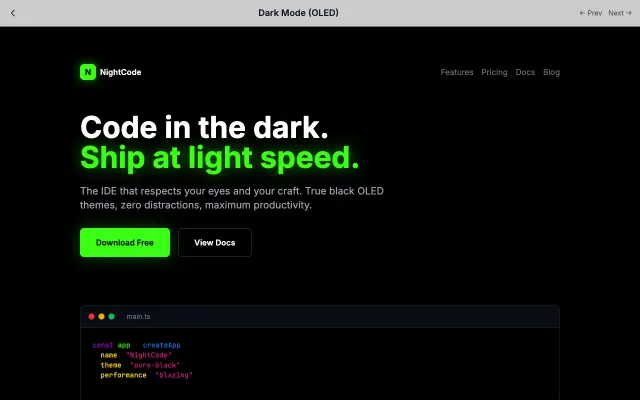The height and width of the screenshot is (400, 640).
Task: Click the performance "blazing" code line
Action: coord(147,375)
